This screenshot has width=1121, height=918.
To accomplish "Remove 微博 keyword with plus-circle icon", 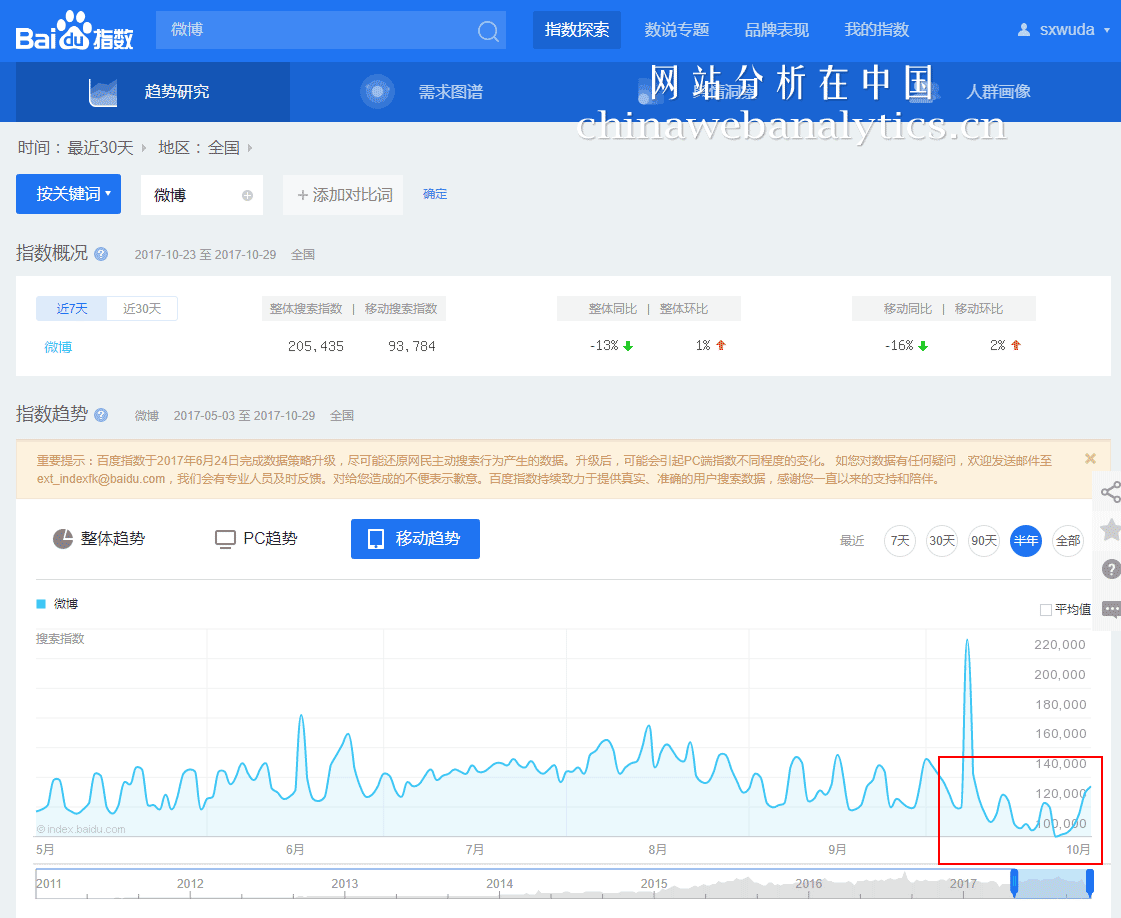I will 247,195.
